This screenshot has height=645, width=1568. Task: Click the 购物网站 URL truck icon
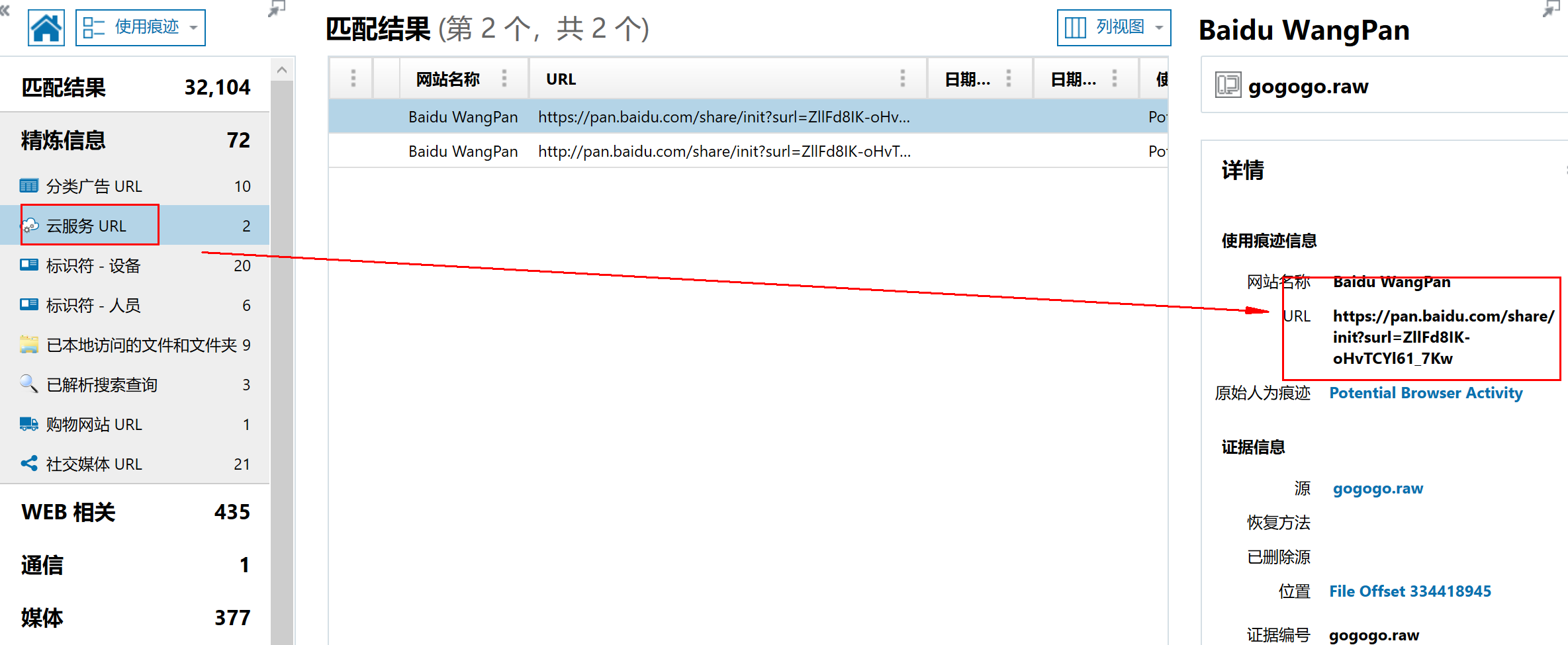[x=29, y=424]
